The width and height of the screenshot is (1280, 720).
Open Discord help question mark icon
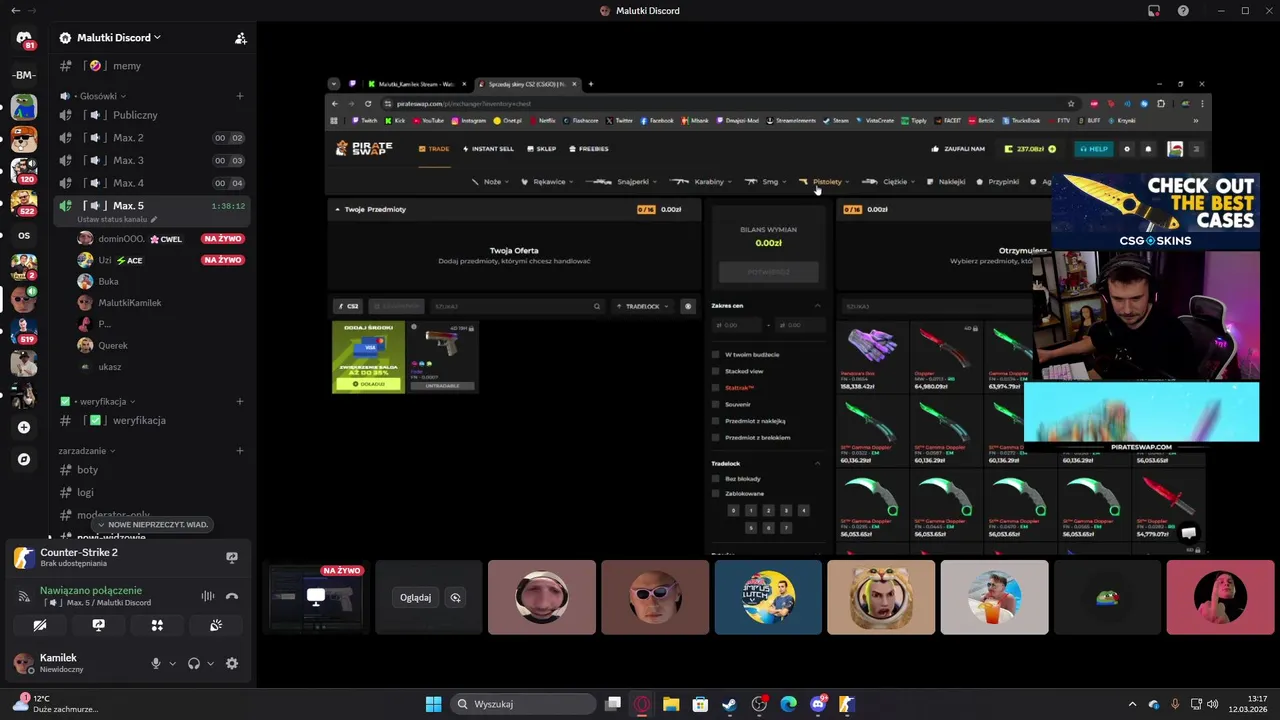1184,11
